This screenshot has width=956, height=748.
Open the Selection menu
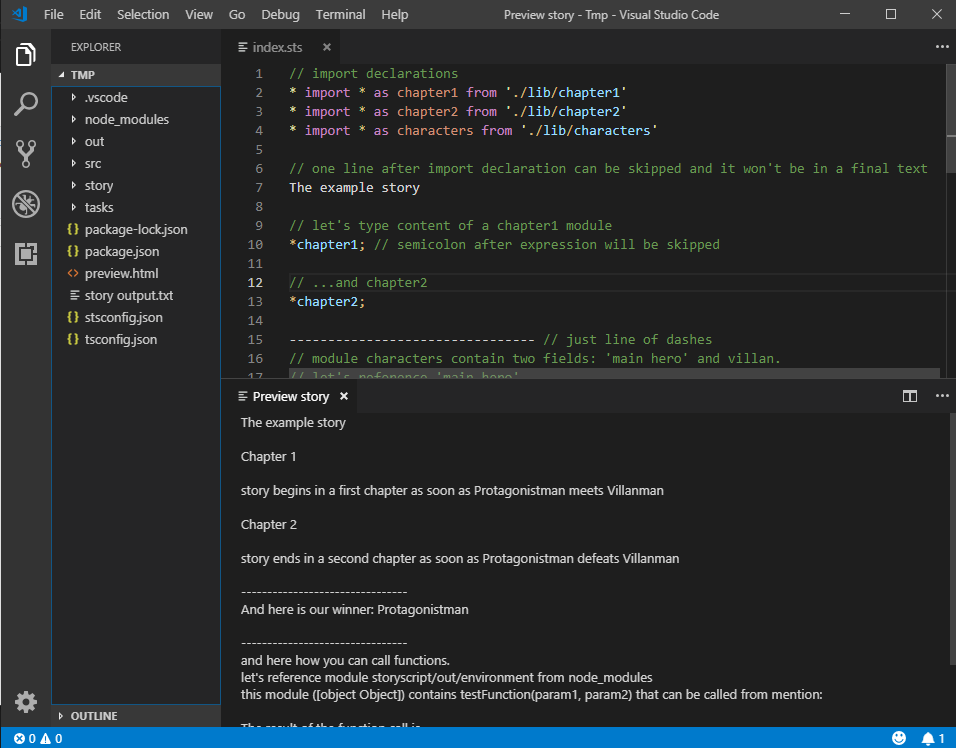pyautogui.click(x=143, y=15)
